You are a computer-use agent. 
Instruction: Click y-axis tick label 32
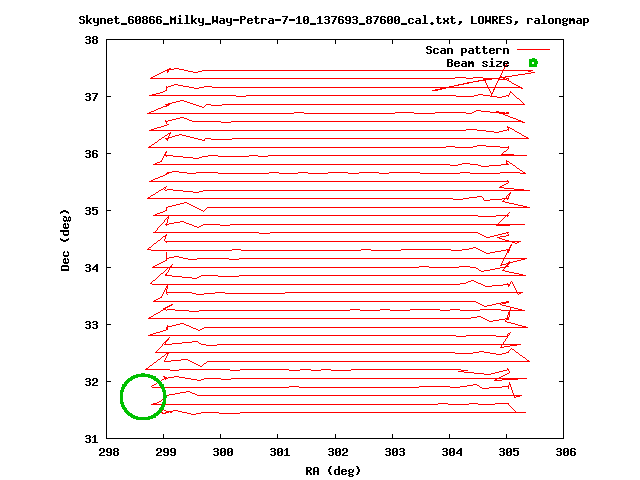tap(91, 382)
